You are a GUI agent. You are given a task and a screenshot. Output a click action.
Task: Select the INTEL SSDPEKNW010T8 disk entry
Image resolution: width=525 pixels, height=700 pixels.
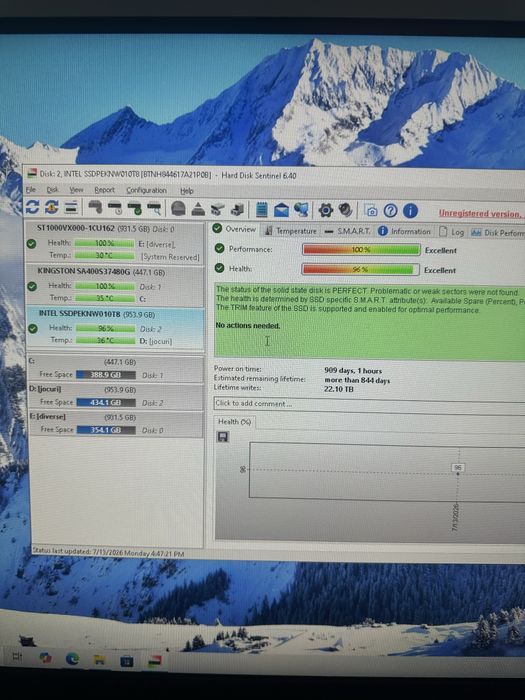pyautogui.click(x=115, y=328)
